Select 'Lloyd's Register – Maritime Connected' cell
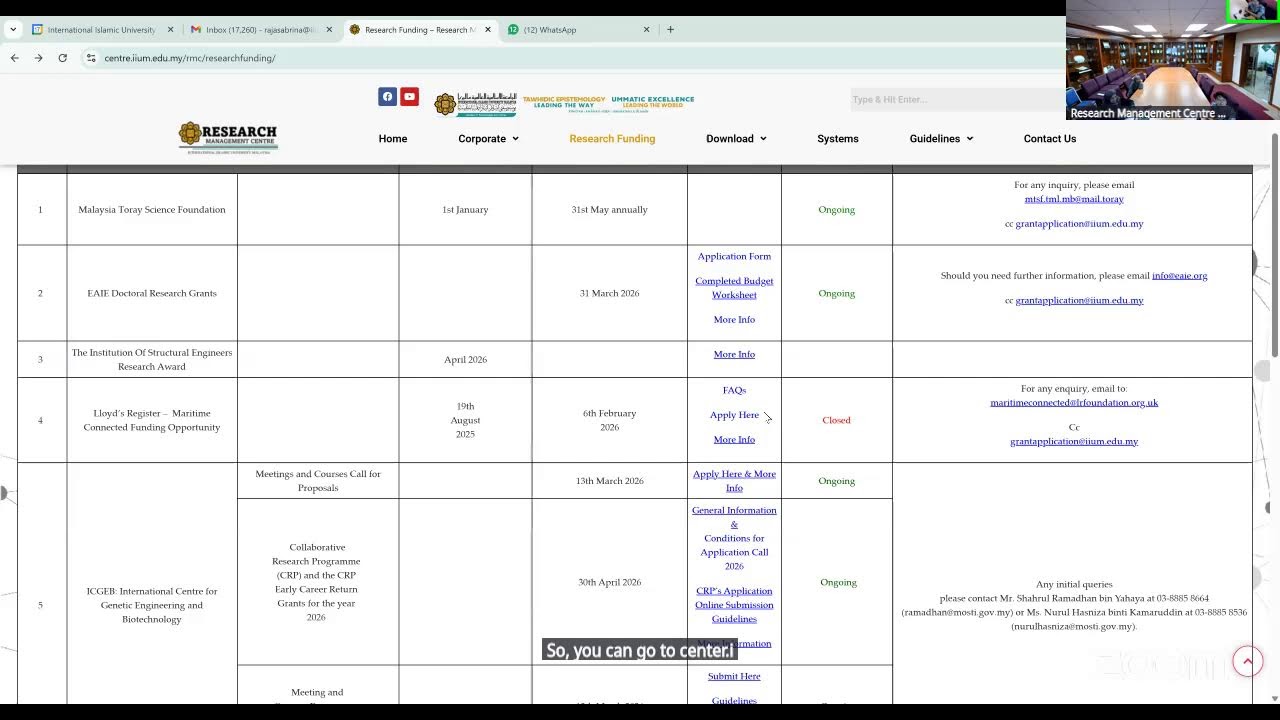This screenshot has height=720, width=1280. 152,421
